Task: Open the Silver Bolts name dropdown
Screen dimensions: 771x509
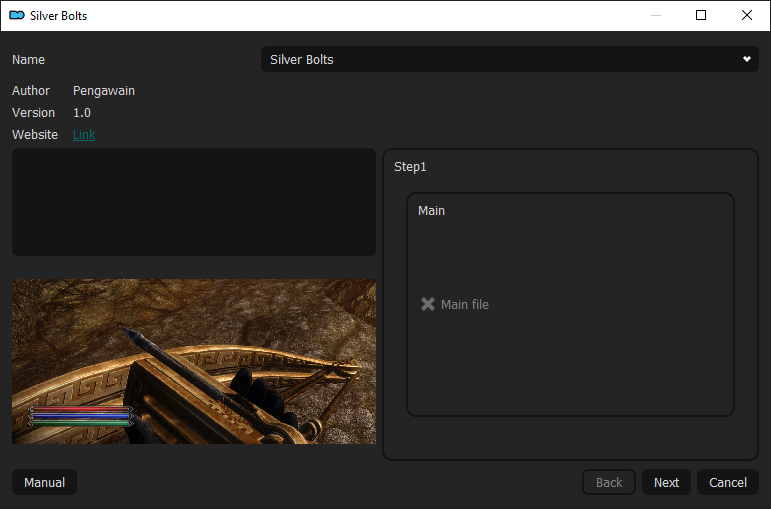Action: (509, 60)
